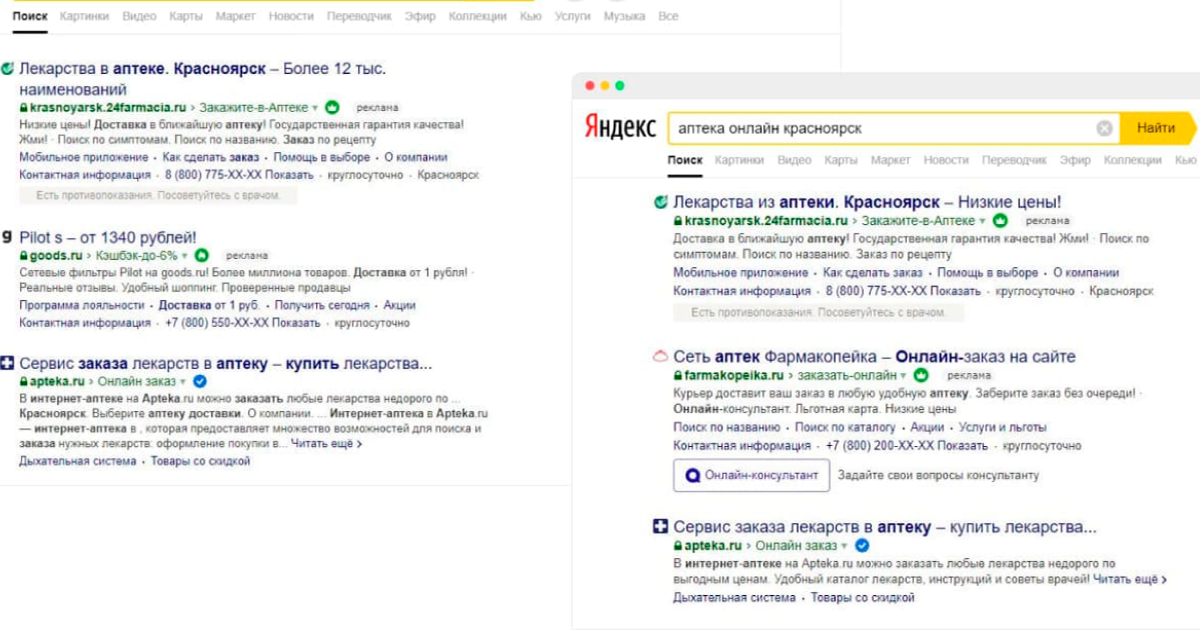1200x630 pixels.
Task: Click "Программа лояльности" sitelink
Action: point(82,305)
